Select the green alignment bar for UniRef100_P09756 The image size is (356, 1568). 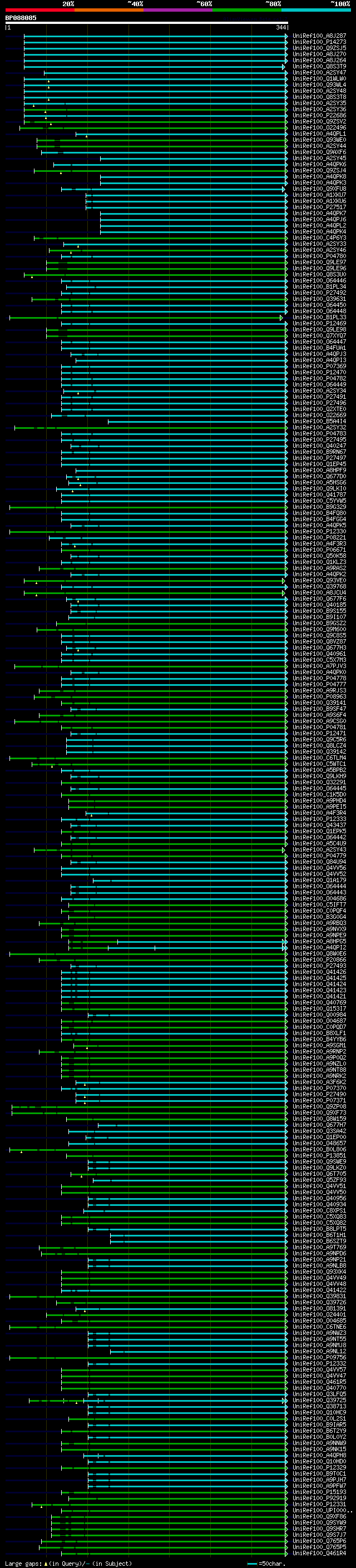tap(148, 1358)
